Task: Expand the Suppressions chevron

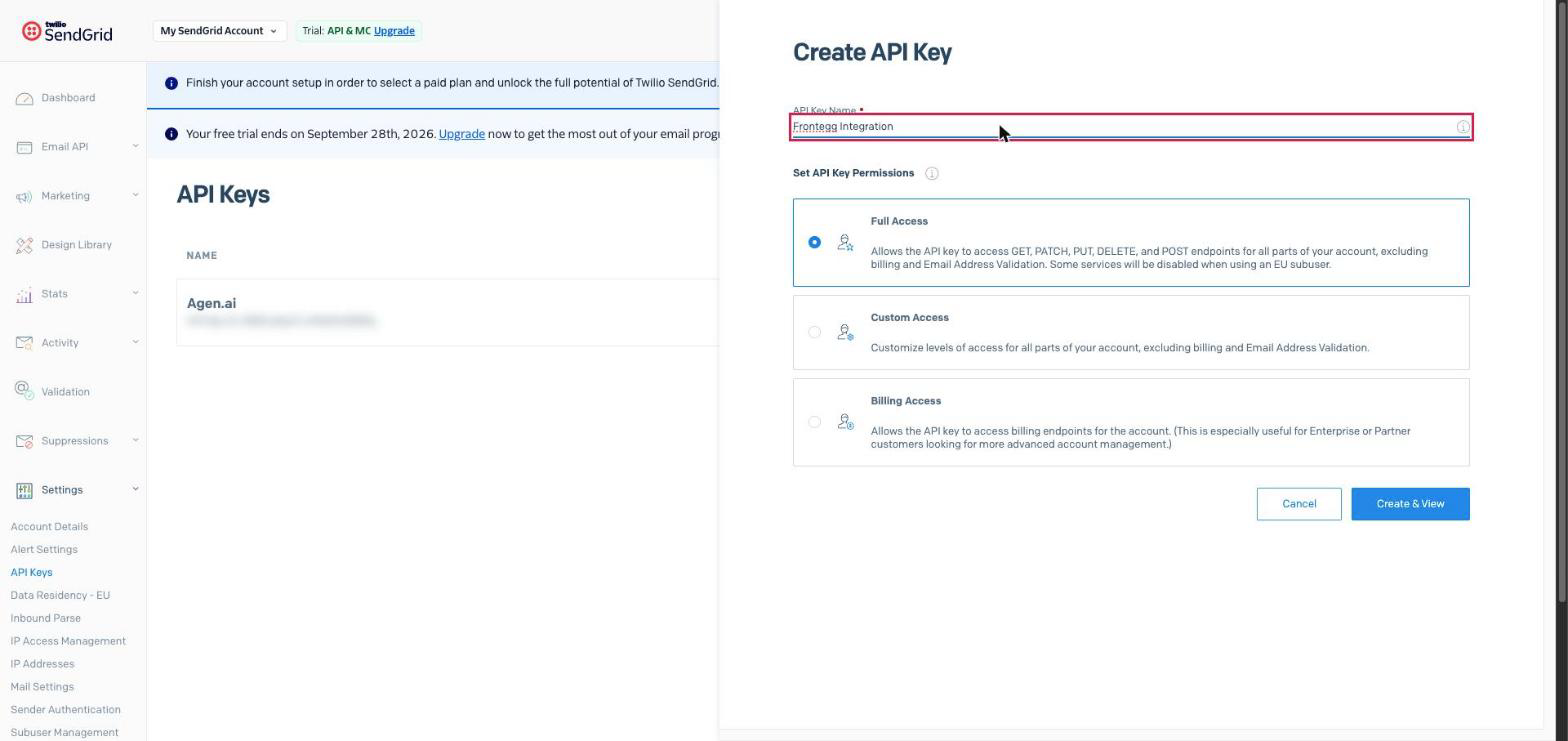Action: pos(135,440)
